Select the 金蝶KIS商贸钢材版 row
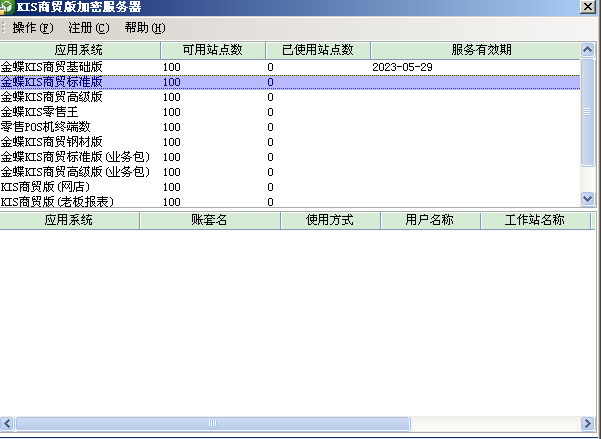This screenshot has width=601, height=439. (290, 142)
